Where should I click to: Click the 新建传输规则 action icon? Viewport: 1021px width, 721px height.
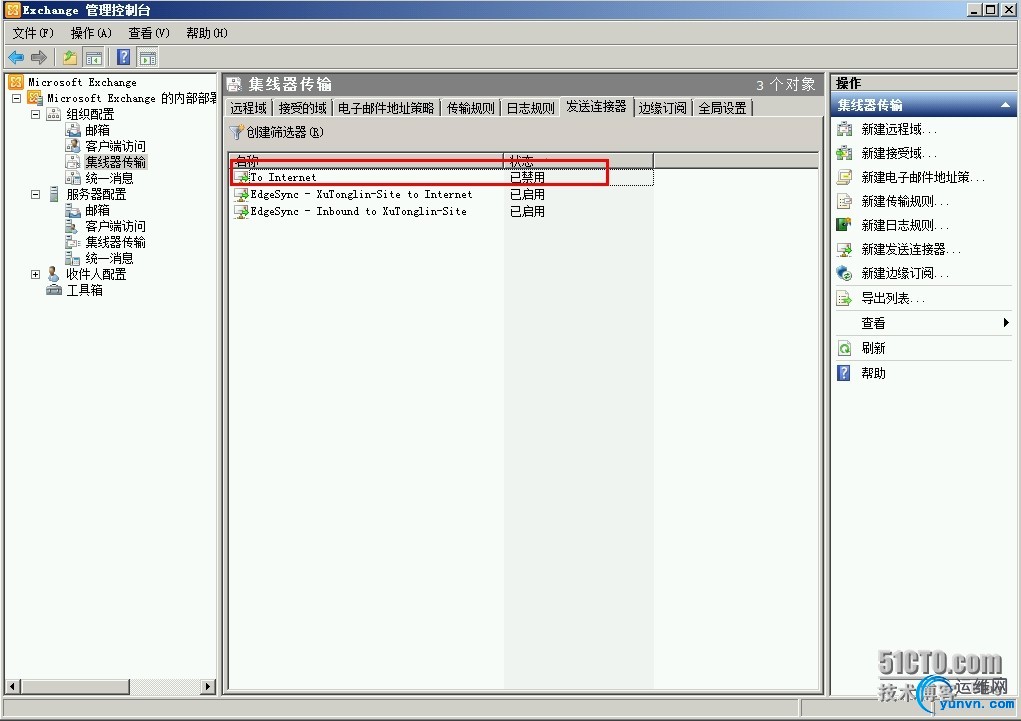pos(845,201)
